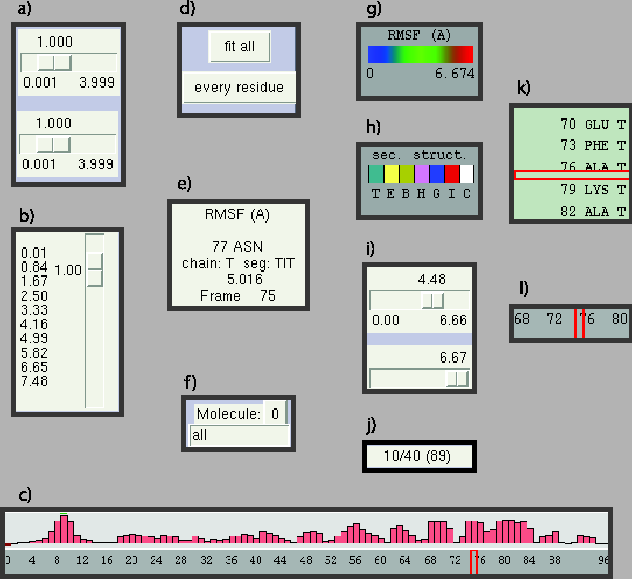Click the slider handle under 6.67

click(x=457, y=377)
